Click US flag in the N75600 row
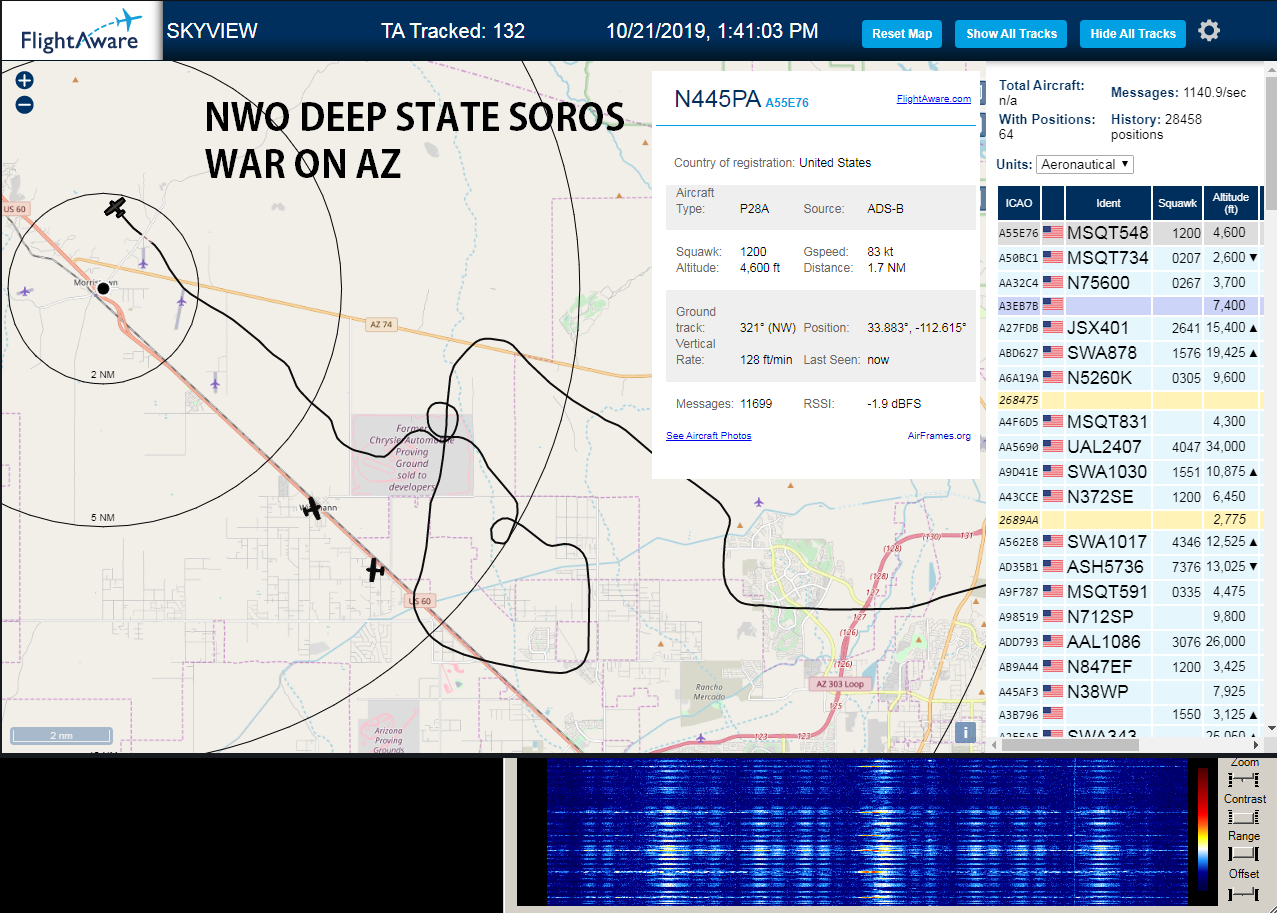This screenshot has width=1277, height=913. [x=1052, y=283]
